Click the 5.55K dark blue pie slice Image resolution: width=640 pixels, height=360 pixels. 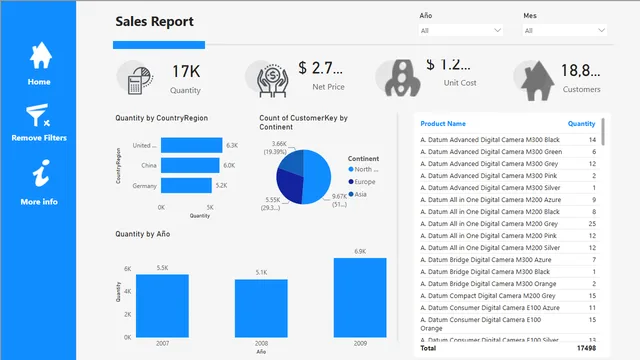(x=290, y=187)
